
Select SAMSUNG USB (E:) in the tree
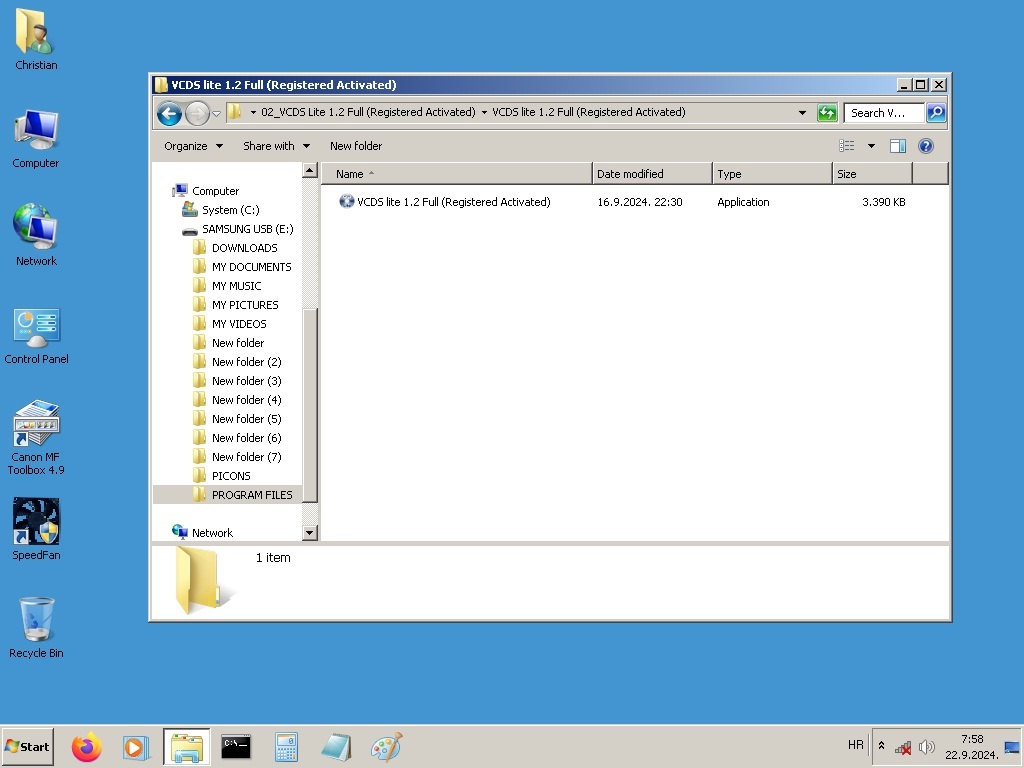(x=238, y=229)
